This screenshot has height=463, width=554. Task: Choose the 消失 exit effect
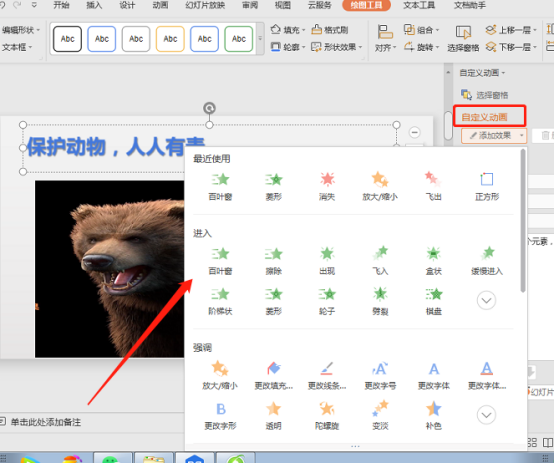coord(327,187)
